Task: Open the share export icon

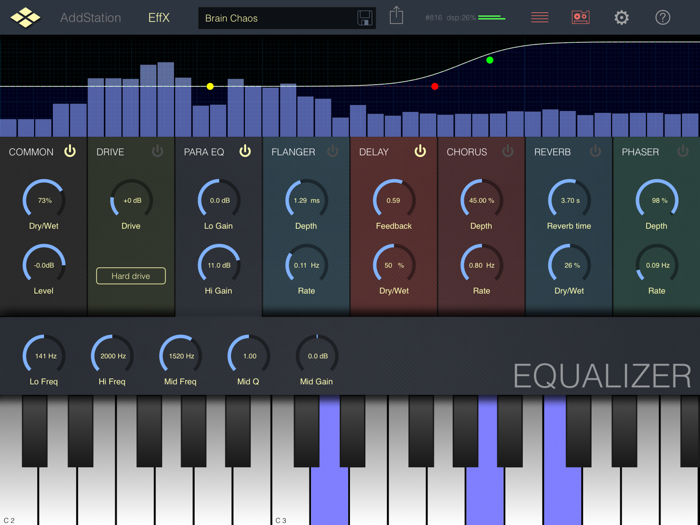Action: click(x=396, y=15)
